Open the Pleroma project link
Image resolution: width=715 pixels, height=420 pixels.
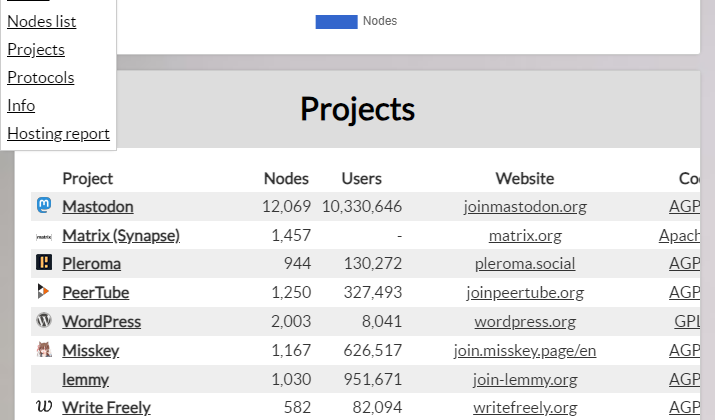pos(91,264)
